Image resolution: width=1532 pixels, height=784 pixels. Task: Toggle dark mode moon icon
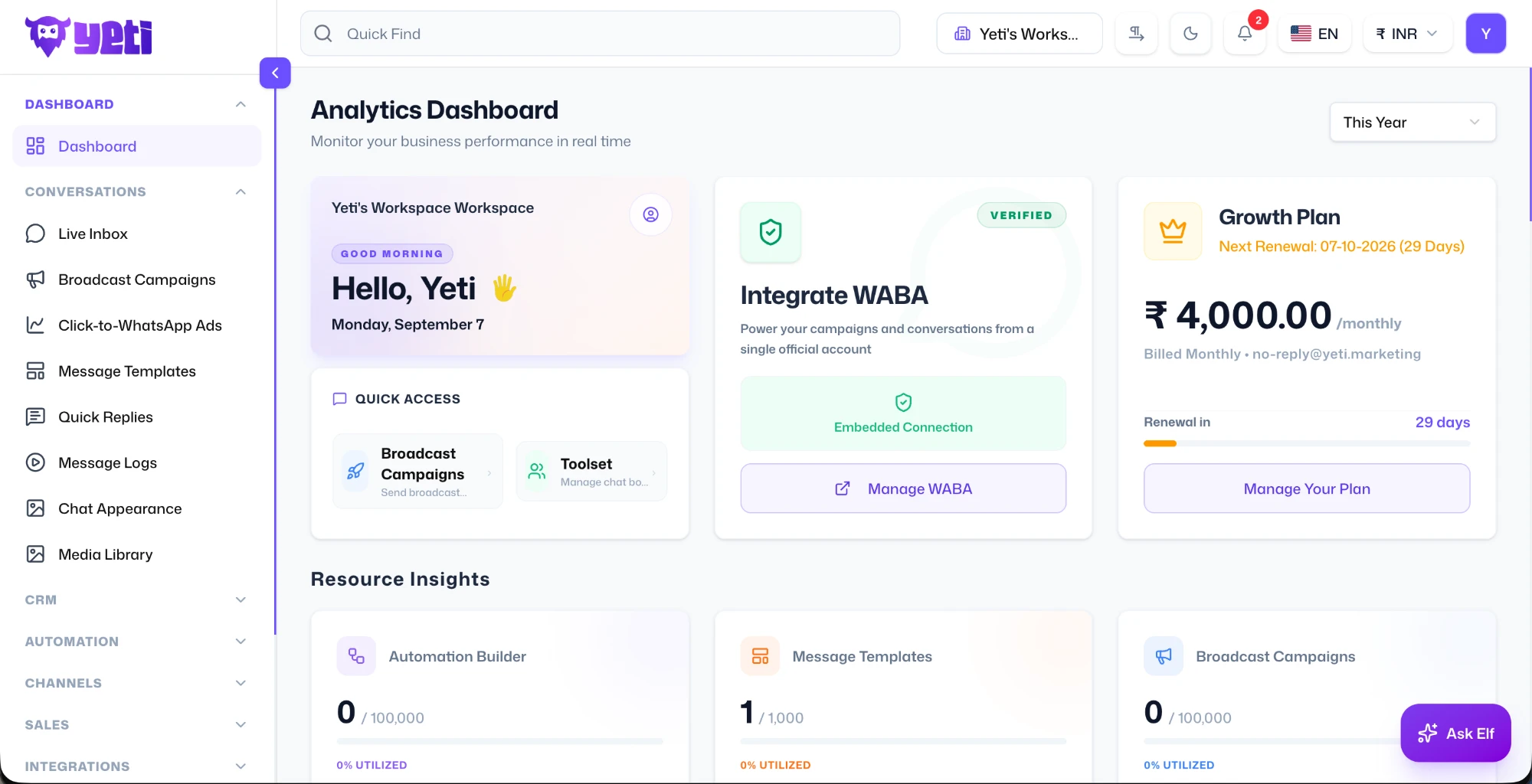(x=1190, y=34)
